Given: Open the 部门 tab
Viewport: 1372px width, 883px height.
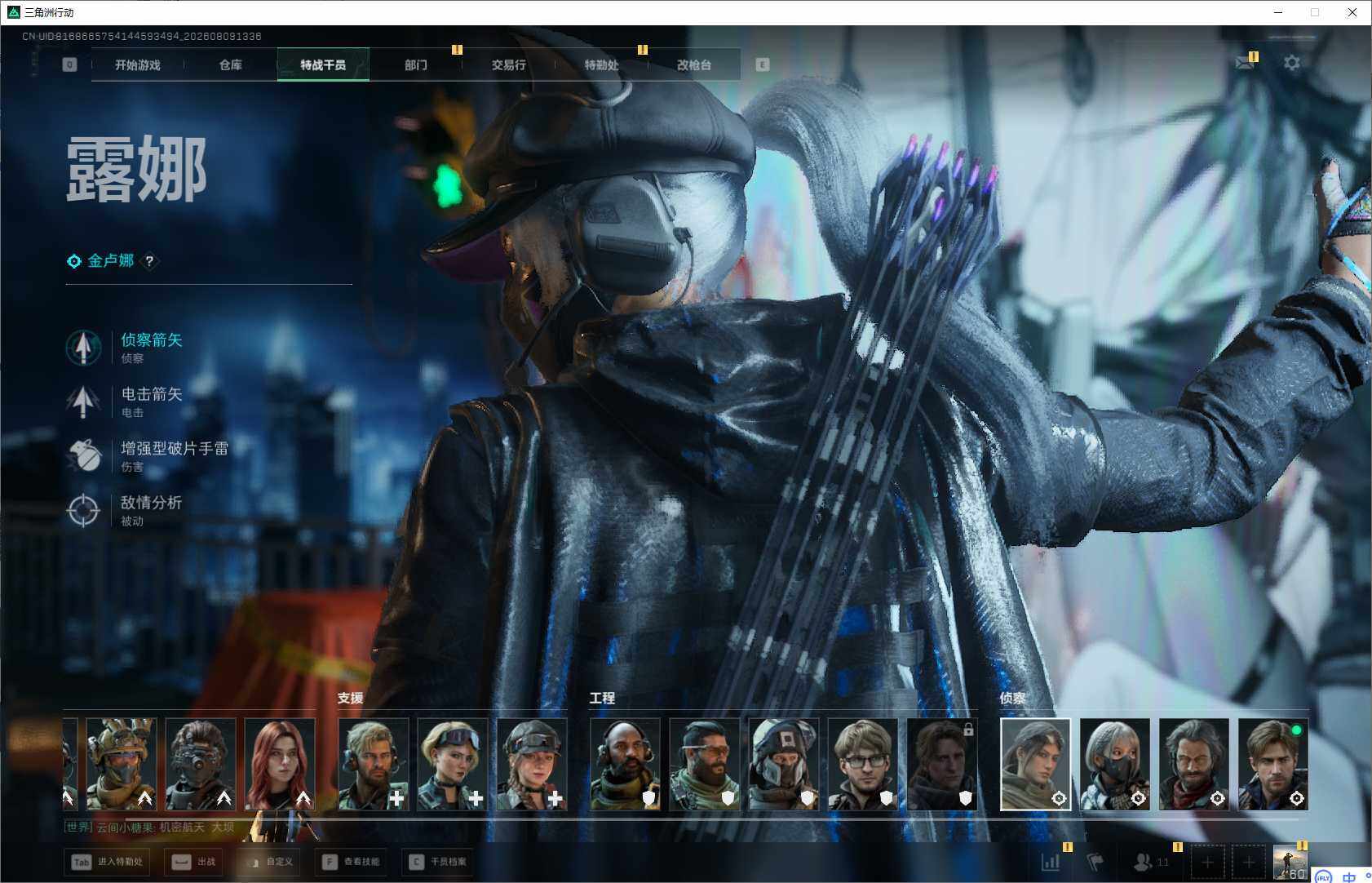Looking at the screenshot, I should 416,64.
